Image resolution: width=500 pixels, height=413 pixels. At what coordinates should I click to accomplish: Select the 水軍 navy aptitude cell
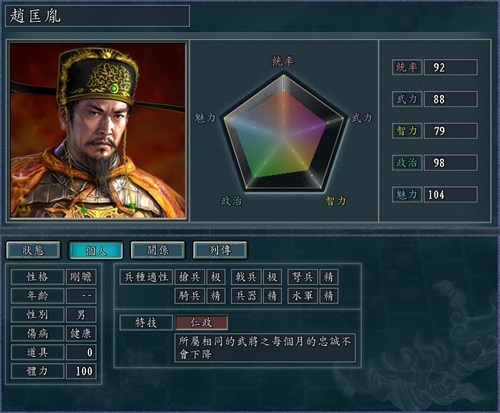point(302,296)
